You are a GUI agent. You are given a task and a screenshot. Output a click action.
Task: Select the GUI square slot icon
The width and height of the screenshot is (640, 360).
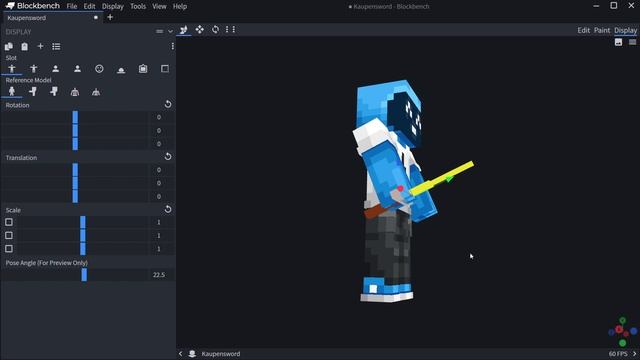pos(165,69)
